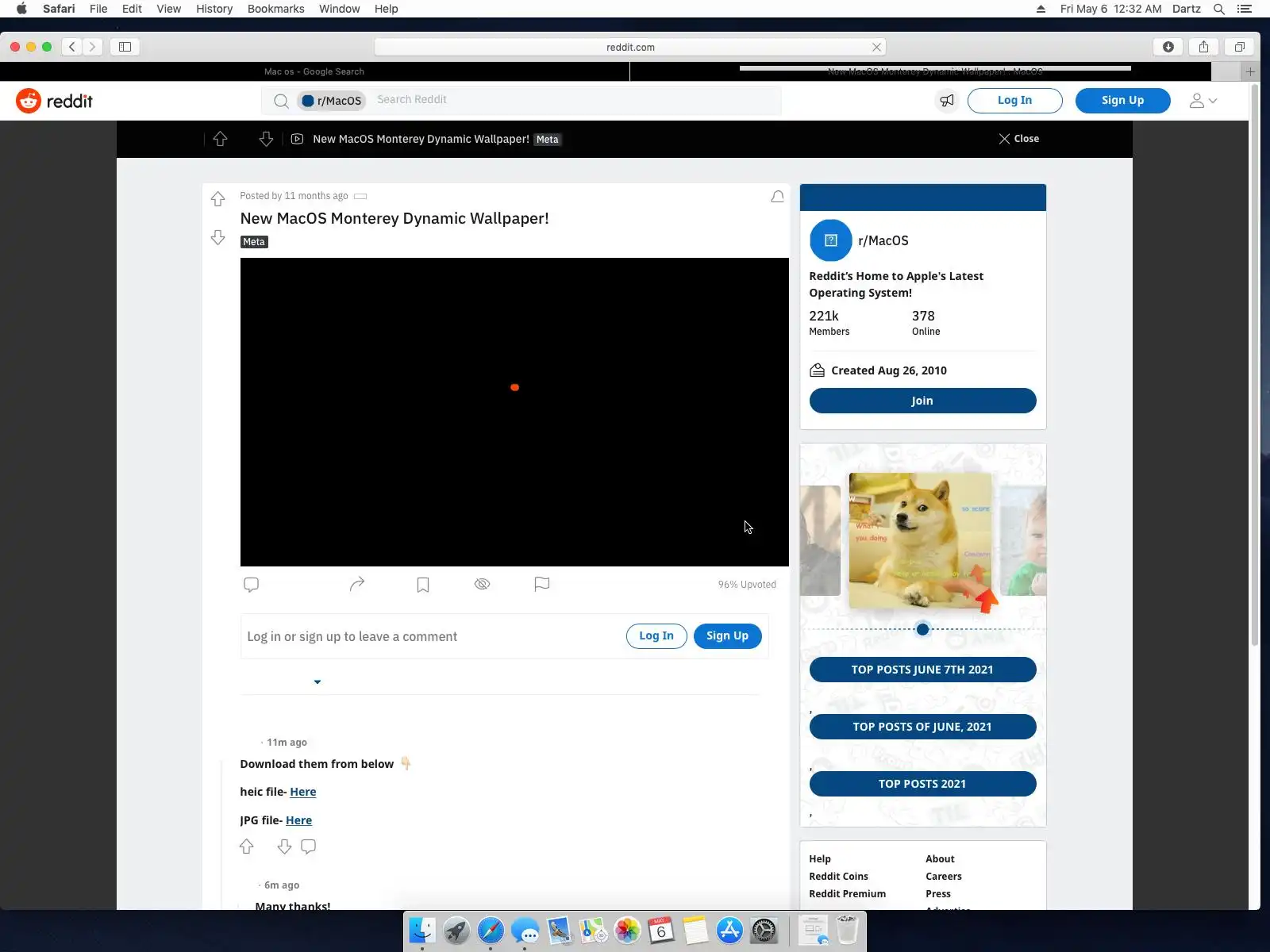Click Sign Up beside the comment prompt
Screen dimensions: 1270x952
point(728,636)
